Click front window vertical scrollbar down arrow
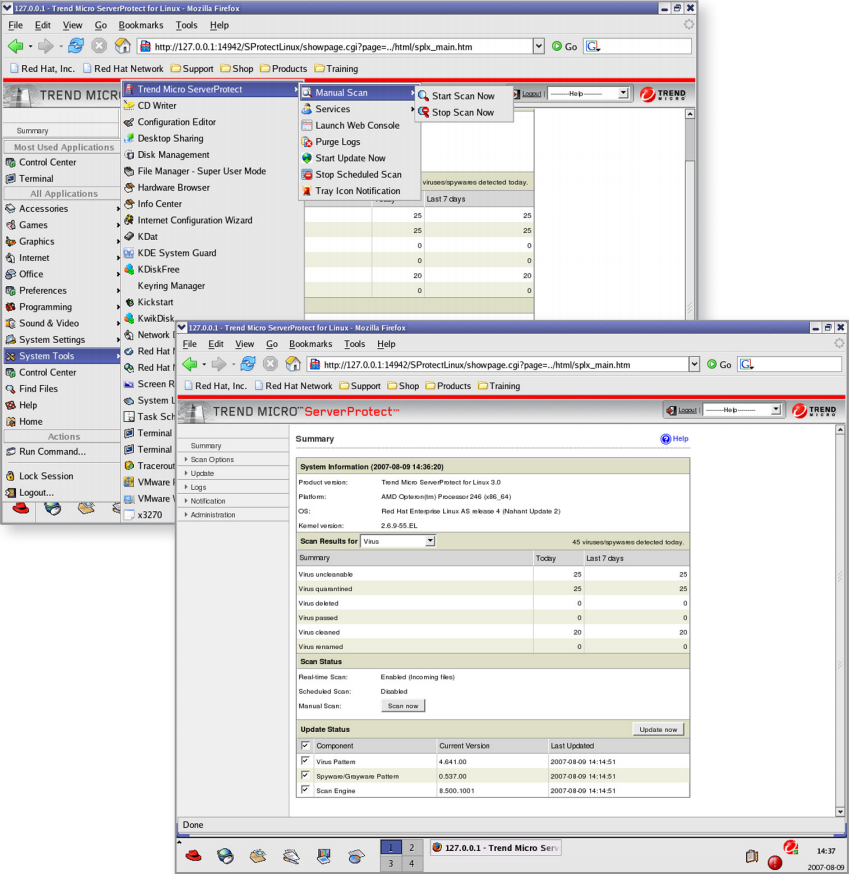Screen dimensions: 849x874 840,812
